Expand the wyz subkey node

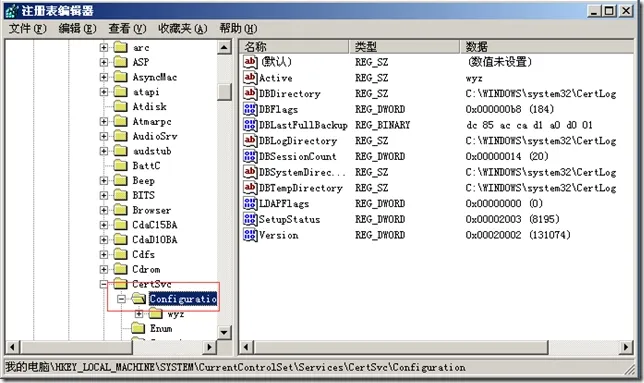click(139, 314)
